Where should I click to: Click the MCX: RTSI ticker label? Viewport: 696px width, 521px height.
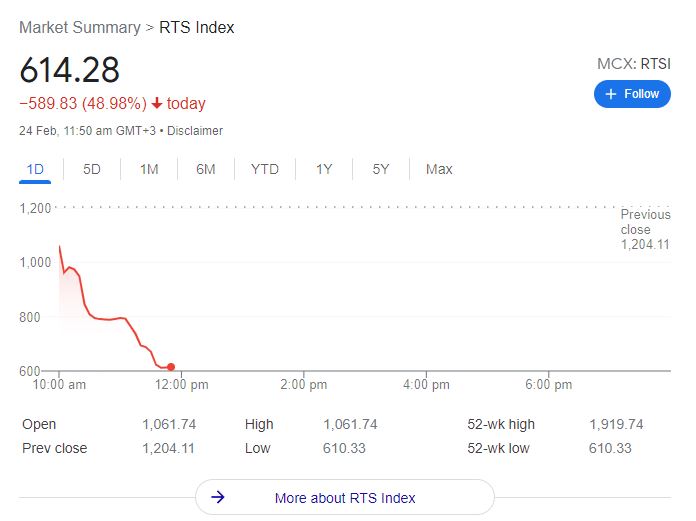tap(633, 64)
